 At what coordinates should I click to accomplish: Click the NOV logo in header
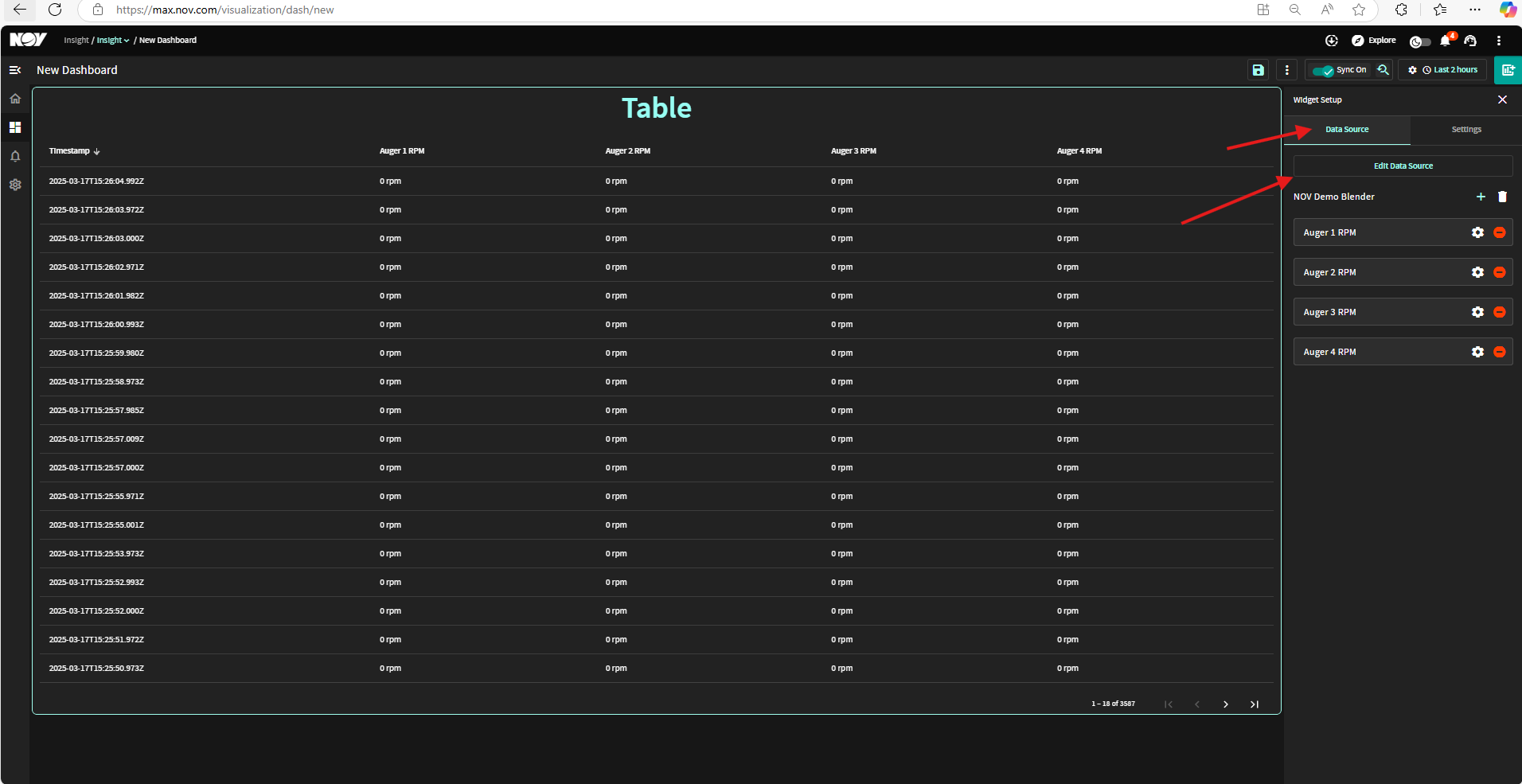pos(28,40)
